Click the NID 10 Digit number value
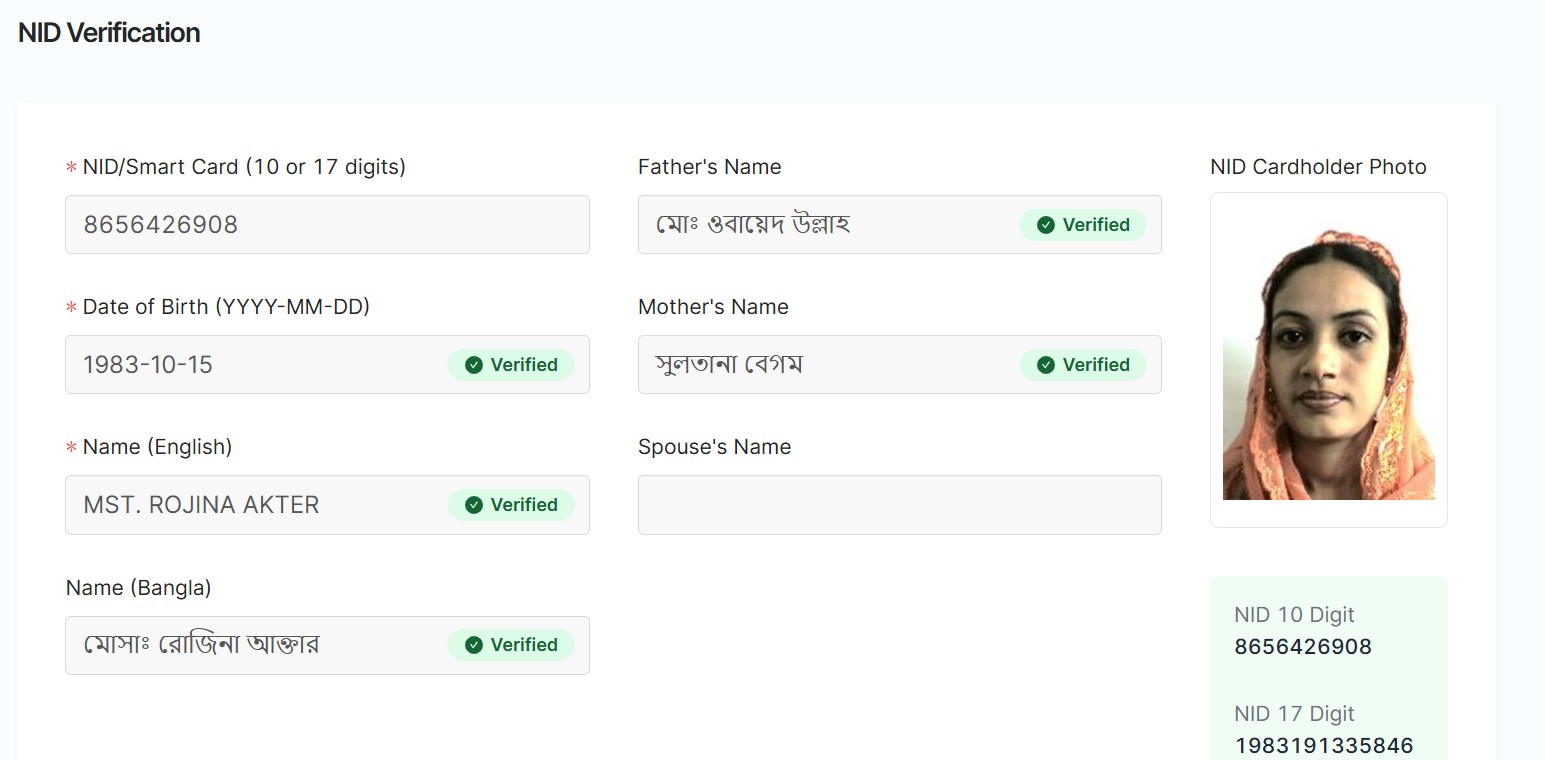 click(1303, 647)
